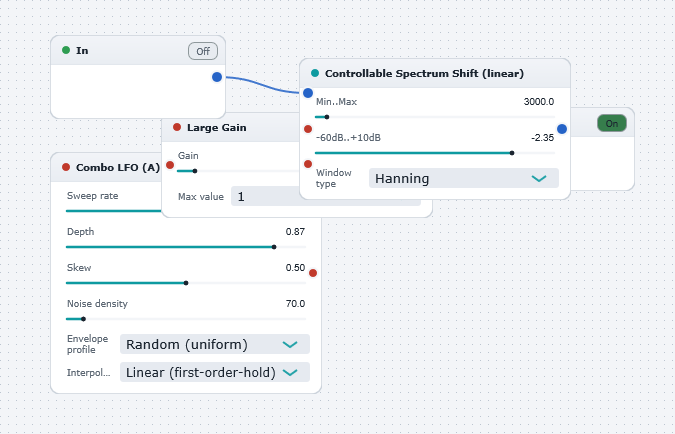Viewport: 675px width, 434px height.
Task: Click the green status dot on In node
Action: [x=66, y=50]
